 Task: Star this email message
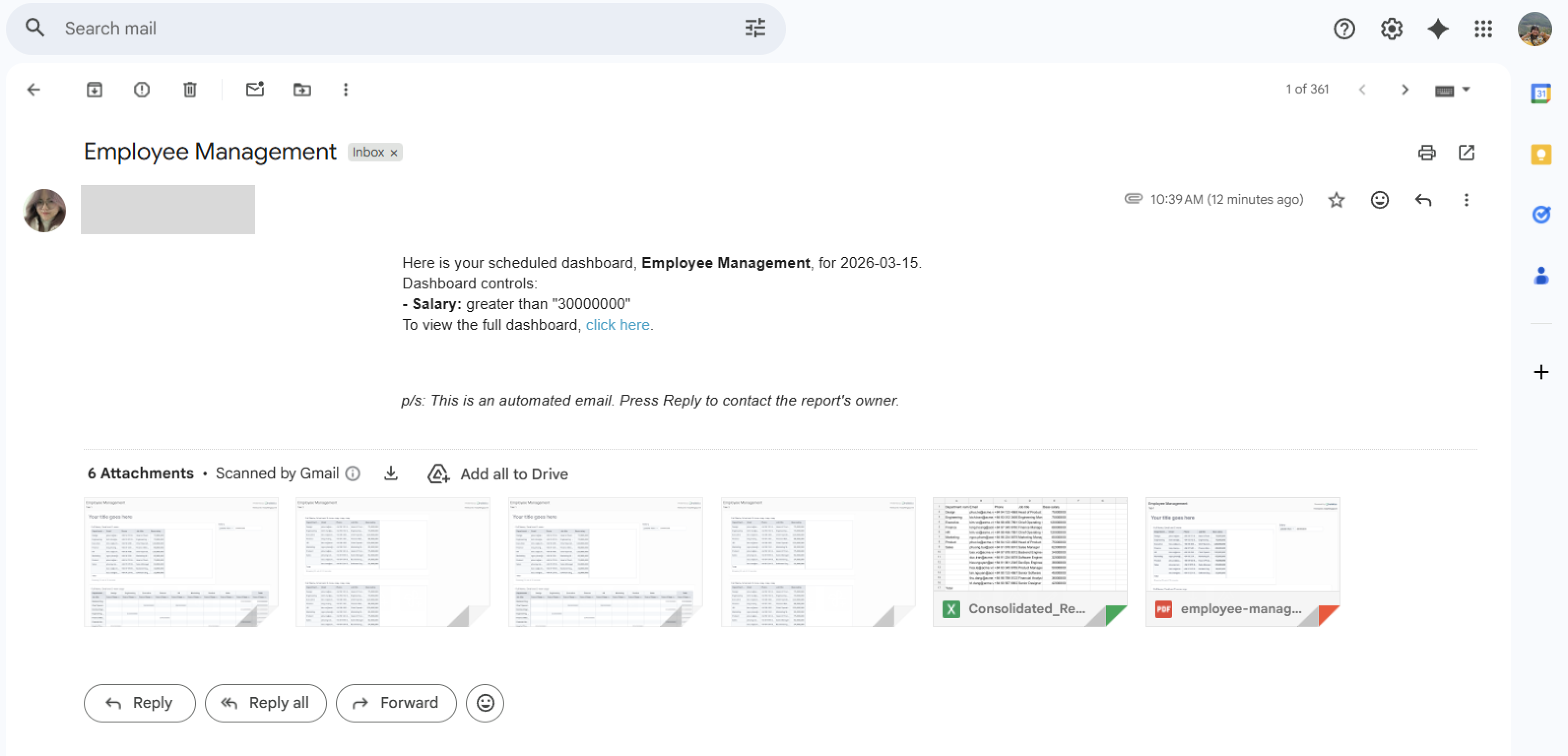coord(1336,199)
